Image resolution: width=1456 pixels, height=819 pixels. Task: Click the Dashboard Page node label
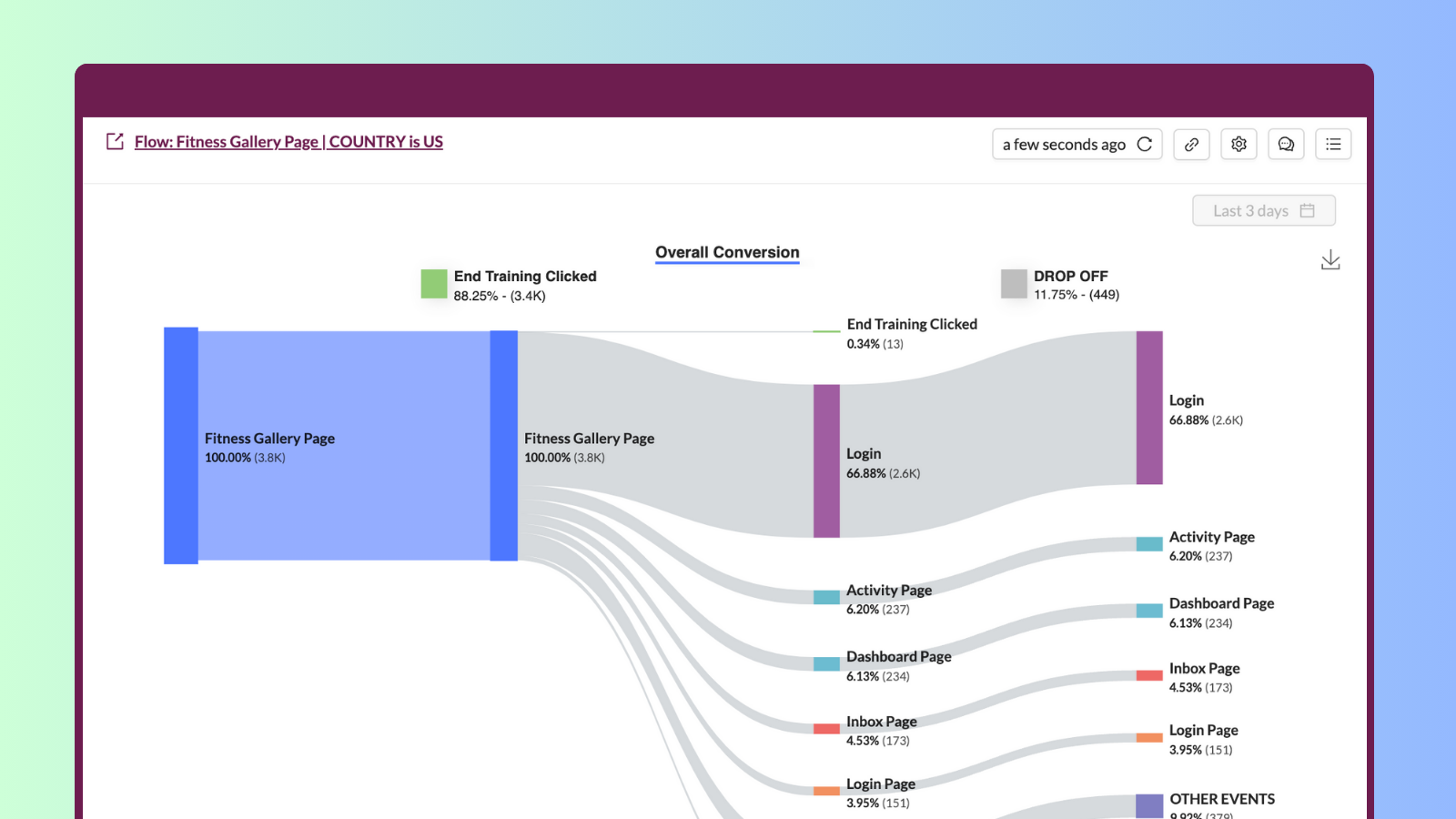point(898,656)
